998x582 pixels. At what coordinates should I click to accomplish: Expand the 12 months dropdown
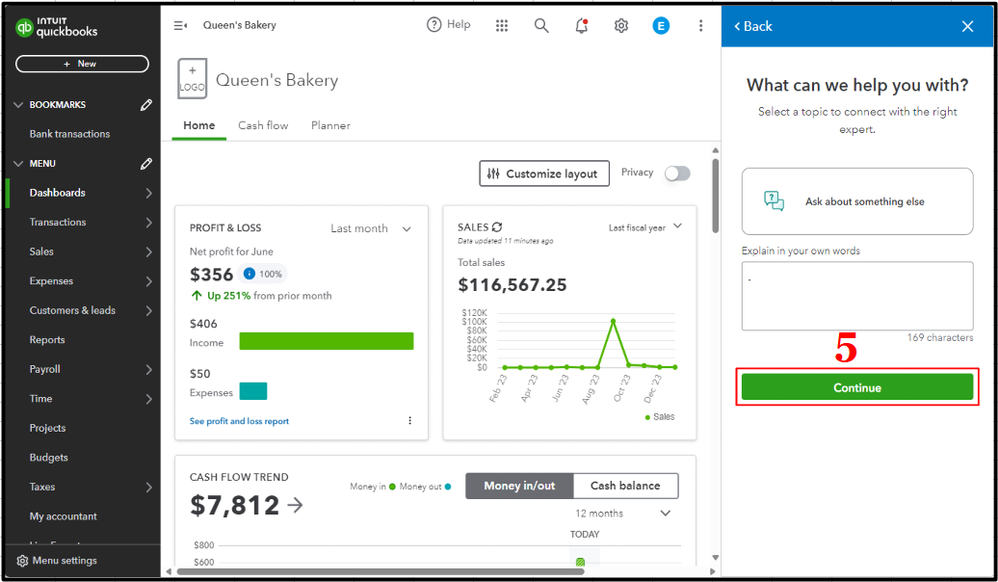[x=622, y=513]
